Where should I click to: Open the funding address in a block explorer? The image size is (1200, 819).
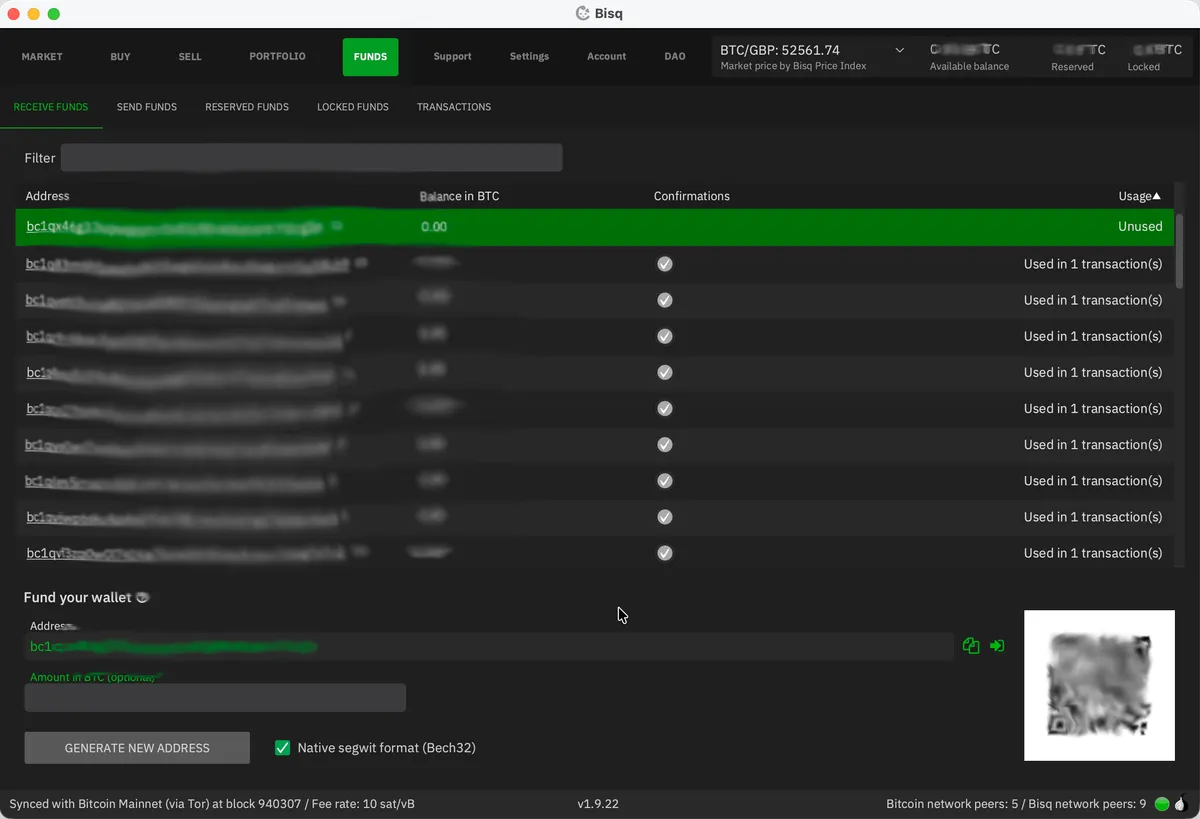[x=996, y=645]
